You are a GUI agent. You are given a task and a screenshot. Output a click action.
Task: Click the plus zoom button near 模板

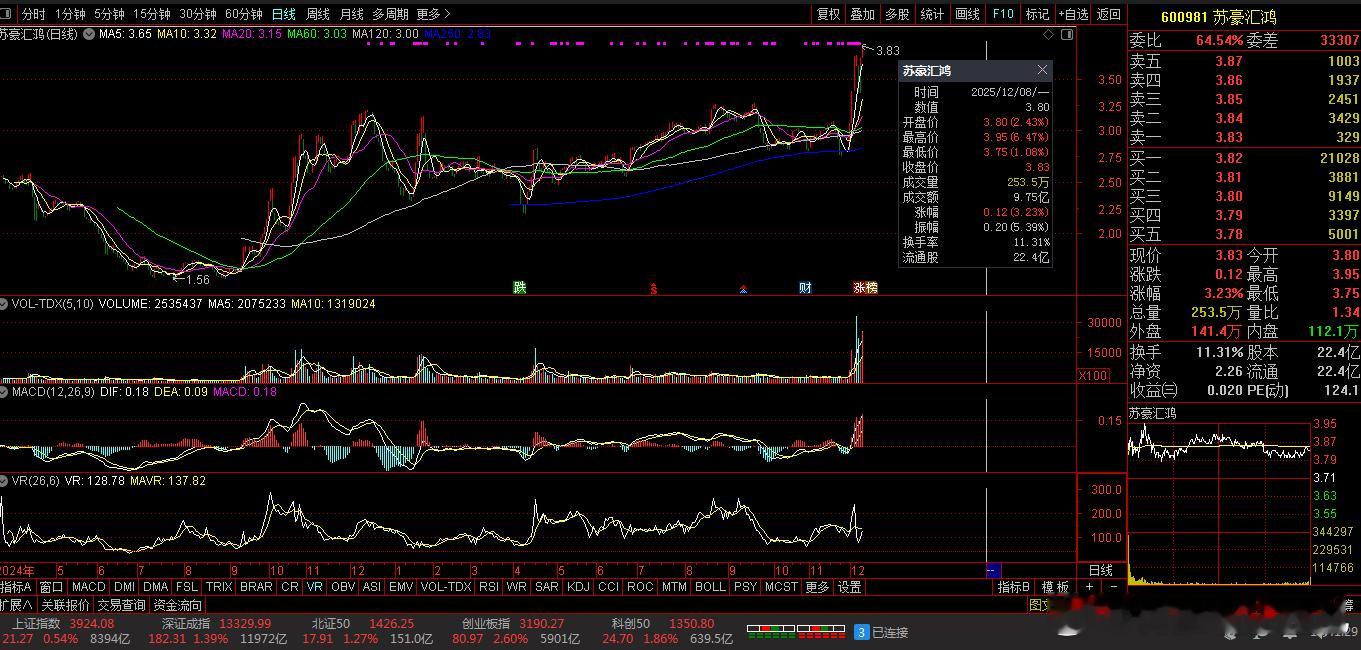[x=1090, y=587]
